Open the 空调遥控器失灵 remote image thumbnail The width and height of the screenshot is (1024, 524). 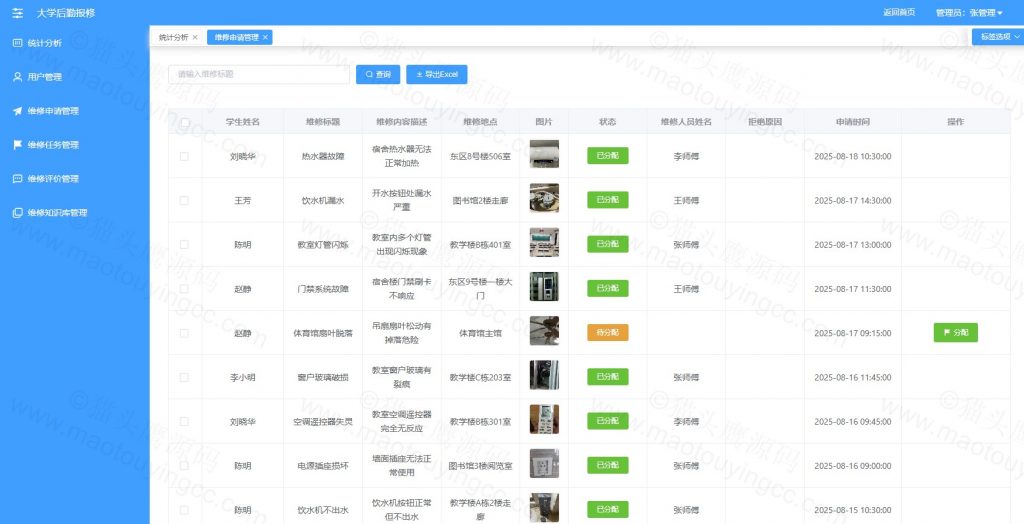[544, 419]
